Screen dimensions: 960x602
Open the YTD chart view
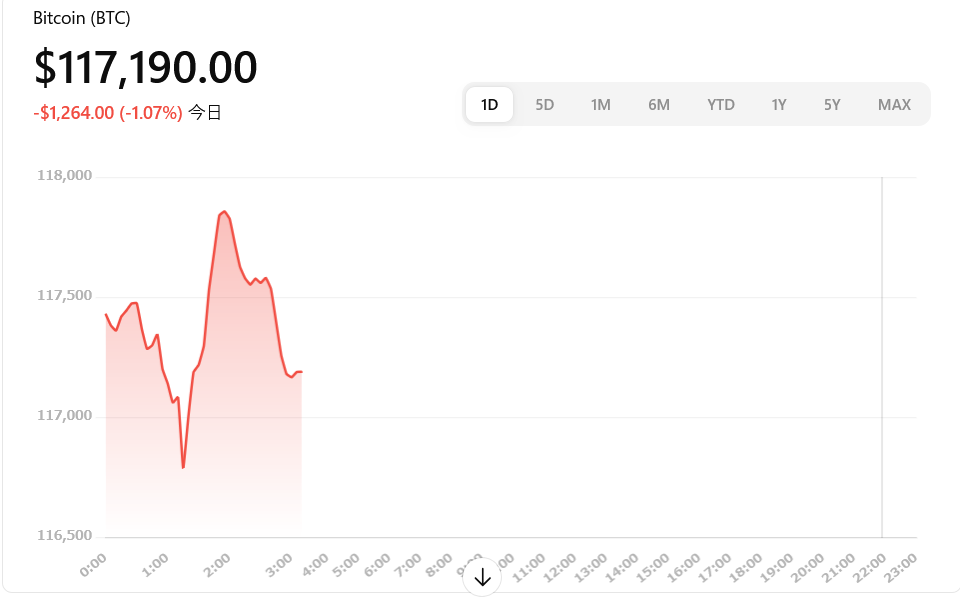[x=721, y=105]
